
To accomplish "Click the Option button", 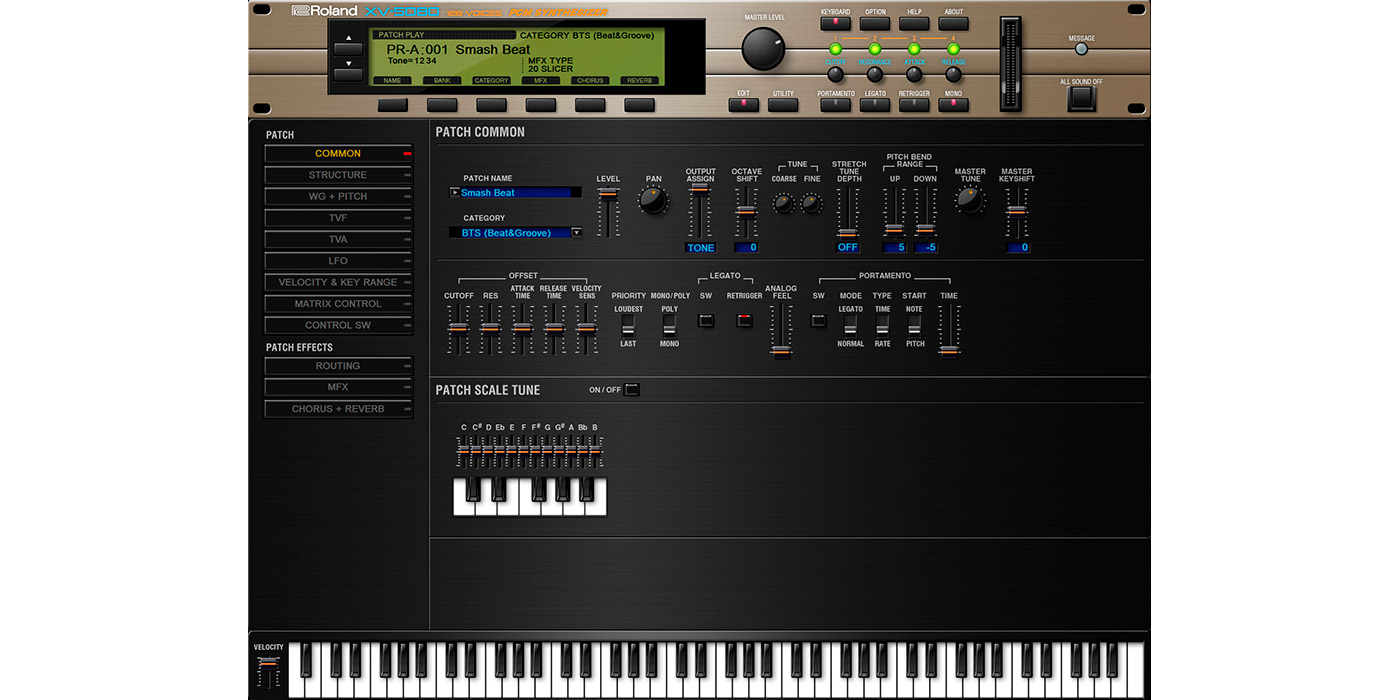I will coord(875,23).
